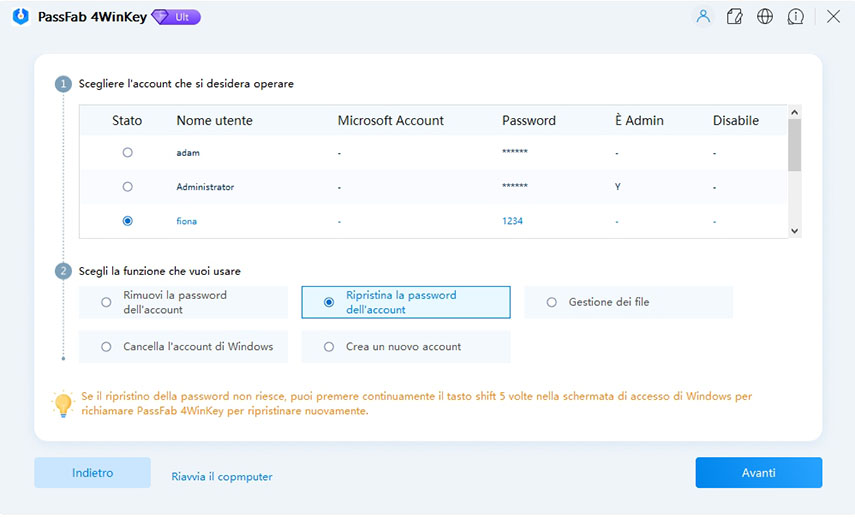Close the PassFab 4WinKey window
The image size is (855, 518).
[x=833, y=17]
